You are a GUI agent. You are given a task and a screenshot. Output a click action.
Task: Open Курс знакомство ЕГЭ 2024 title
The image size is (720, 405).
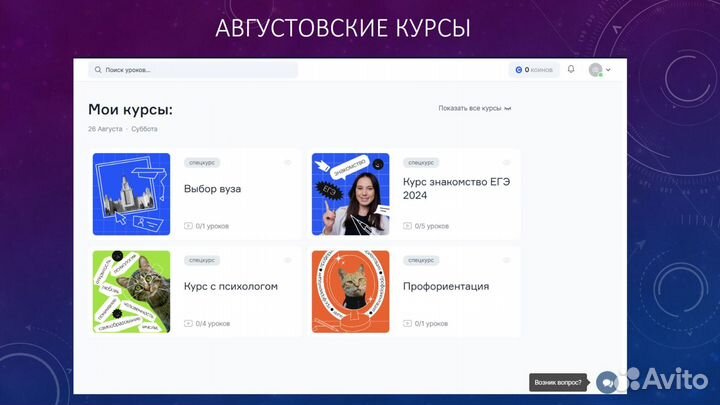click(x=456, y=189)
